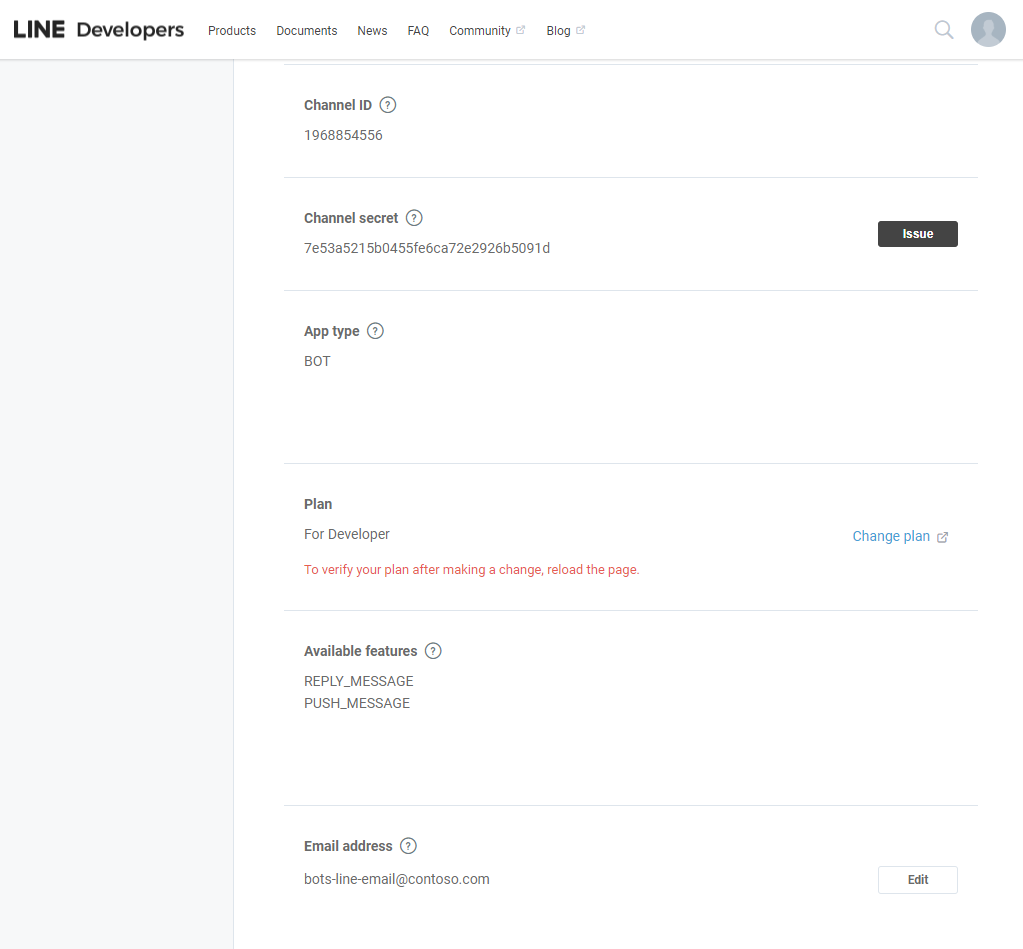This screenshot has height=949, width=1023.
Task: Open the Documents menu
Action: [307, 31]
